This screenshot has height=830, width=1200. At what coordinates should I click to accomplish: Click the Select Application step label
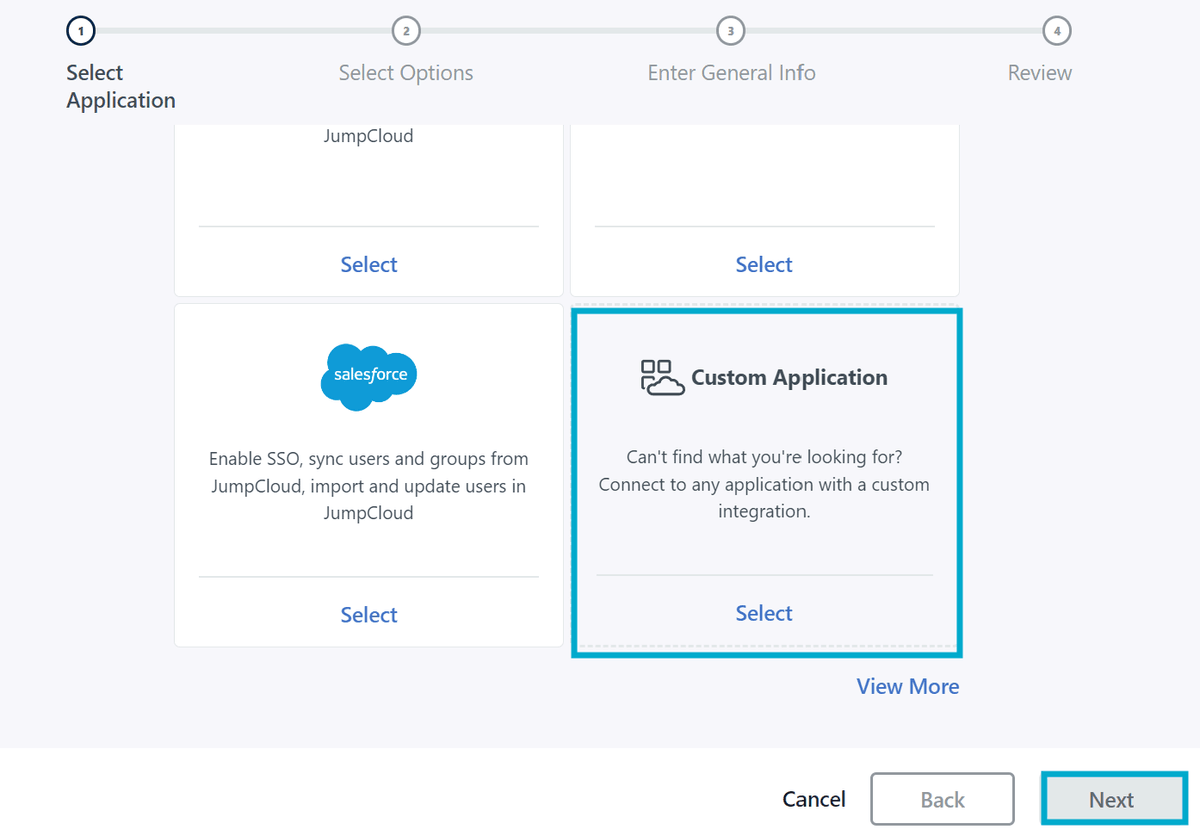click(x=120, y=86)
